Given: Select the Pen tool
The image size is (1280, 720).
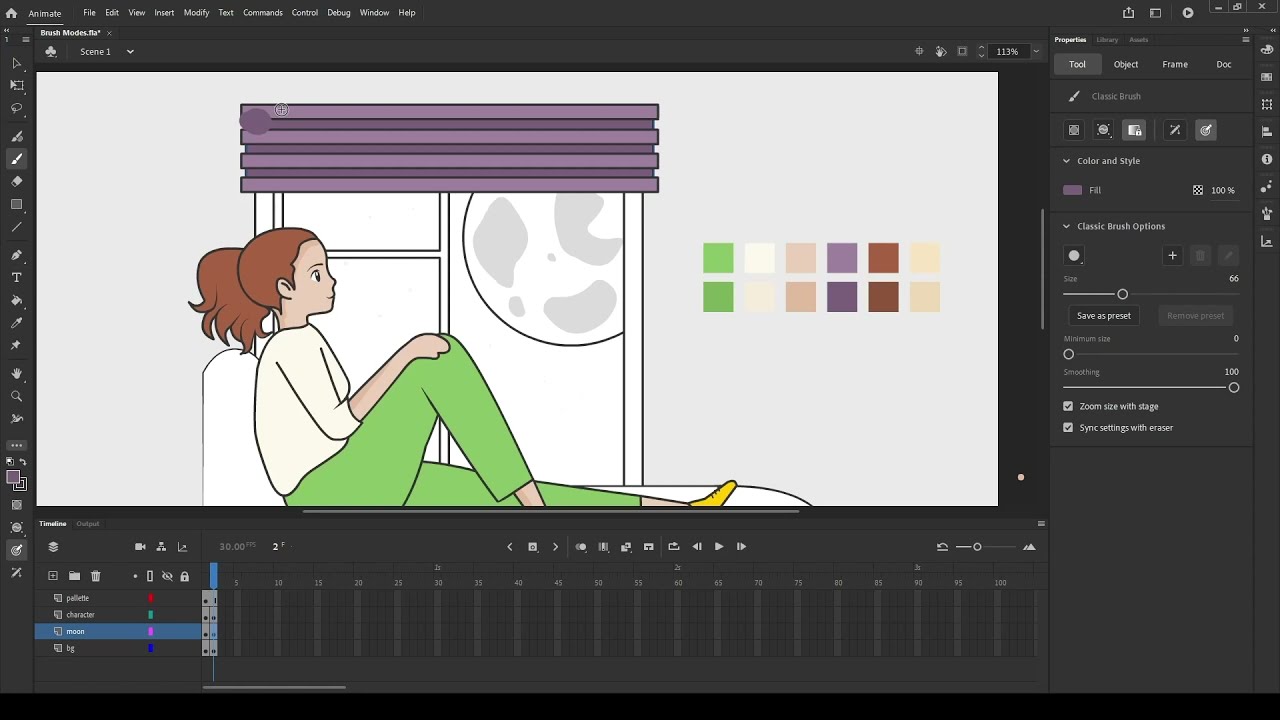Looking at the screenshot, I should [17, 255].
